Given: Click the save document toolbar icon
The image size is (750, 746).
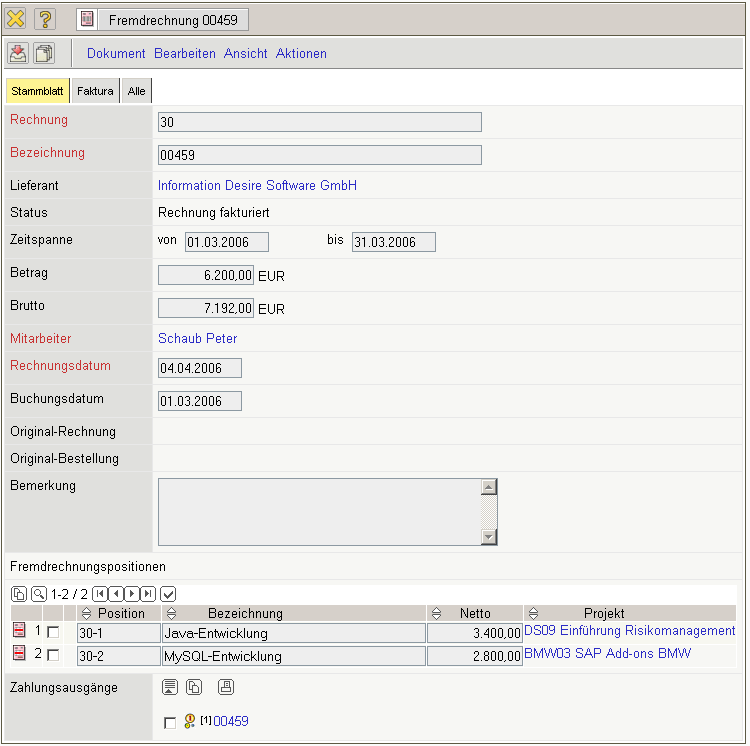Looking at the screenshot, I should pos(18,54).
